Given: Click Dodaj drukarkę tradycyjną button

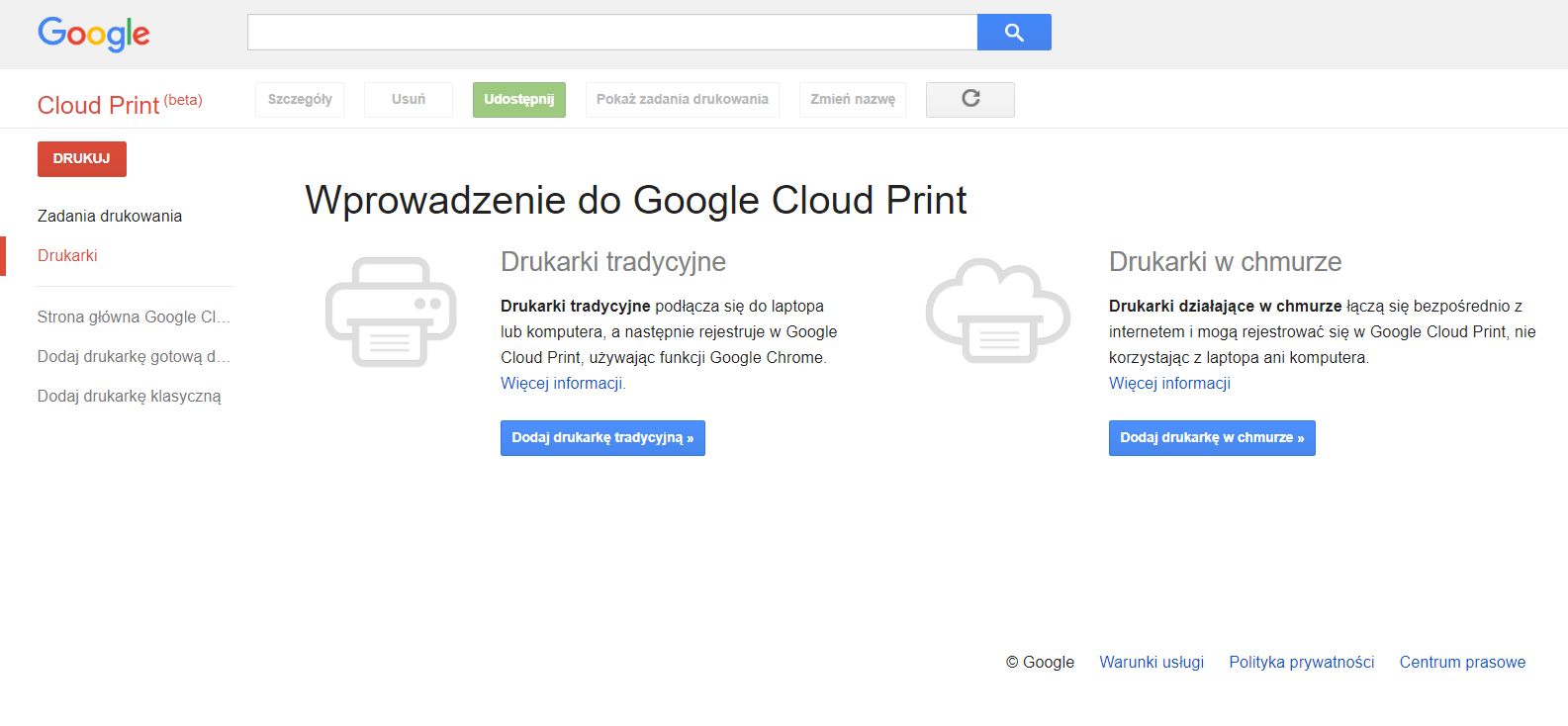Looking at the screenshot, I should click(602, 437).
